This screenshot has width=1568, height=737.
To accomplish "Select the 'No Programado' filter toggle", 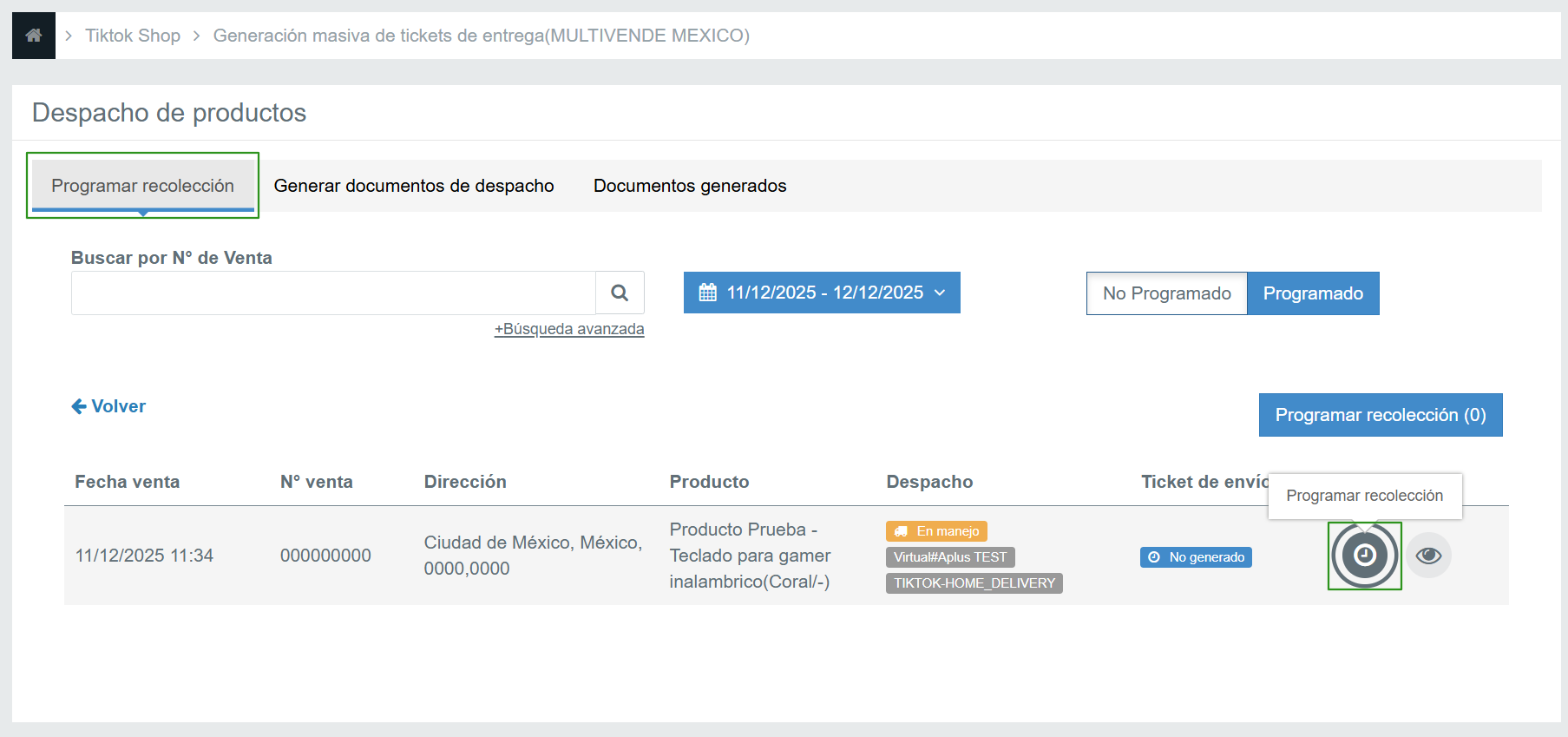I will pos(1166,293).
